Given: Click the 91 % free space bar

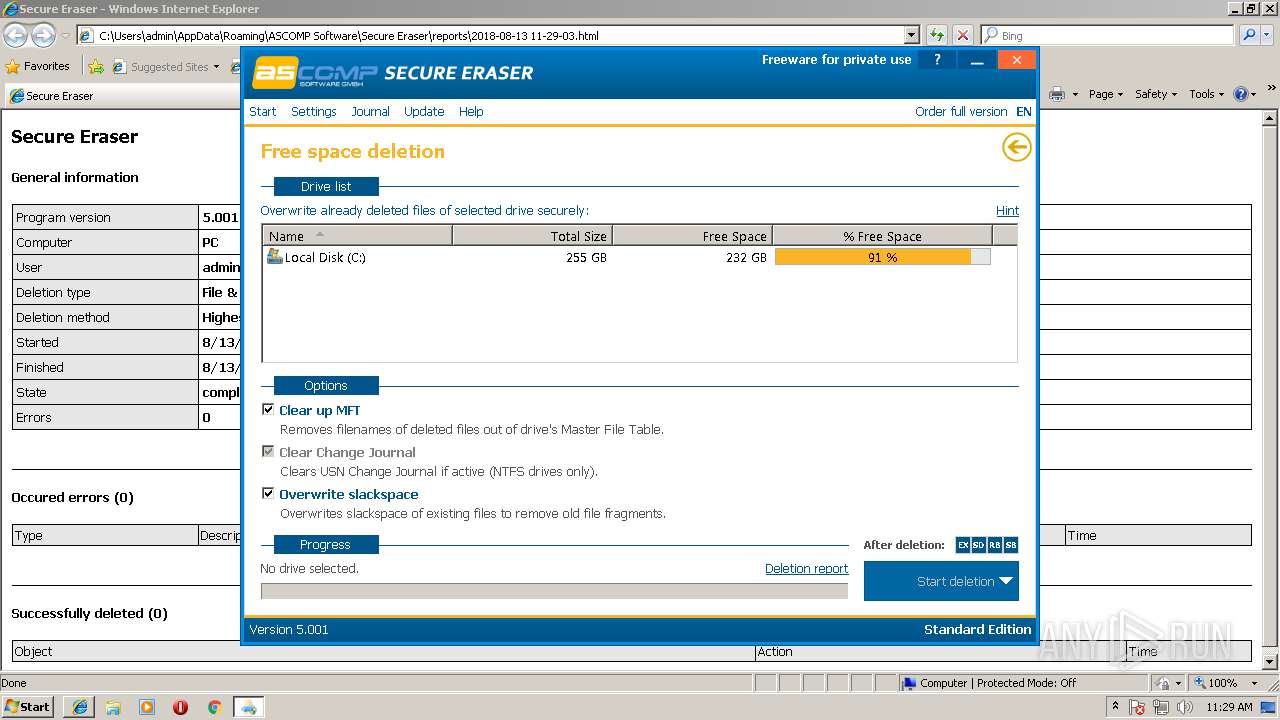Looking at the screenshot, I should (883, 257).
